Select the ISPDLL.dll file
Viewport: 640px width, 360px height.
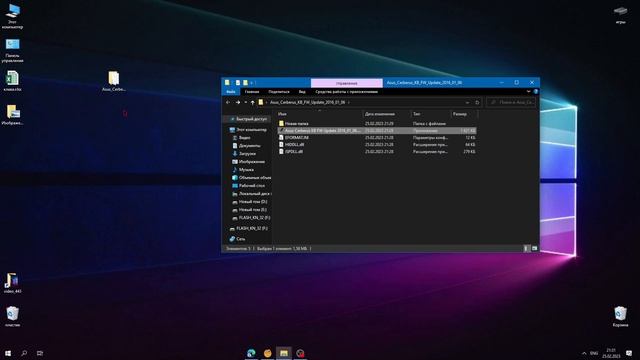[x=376, y=151]
